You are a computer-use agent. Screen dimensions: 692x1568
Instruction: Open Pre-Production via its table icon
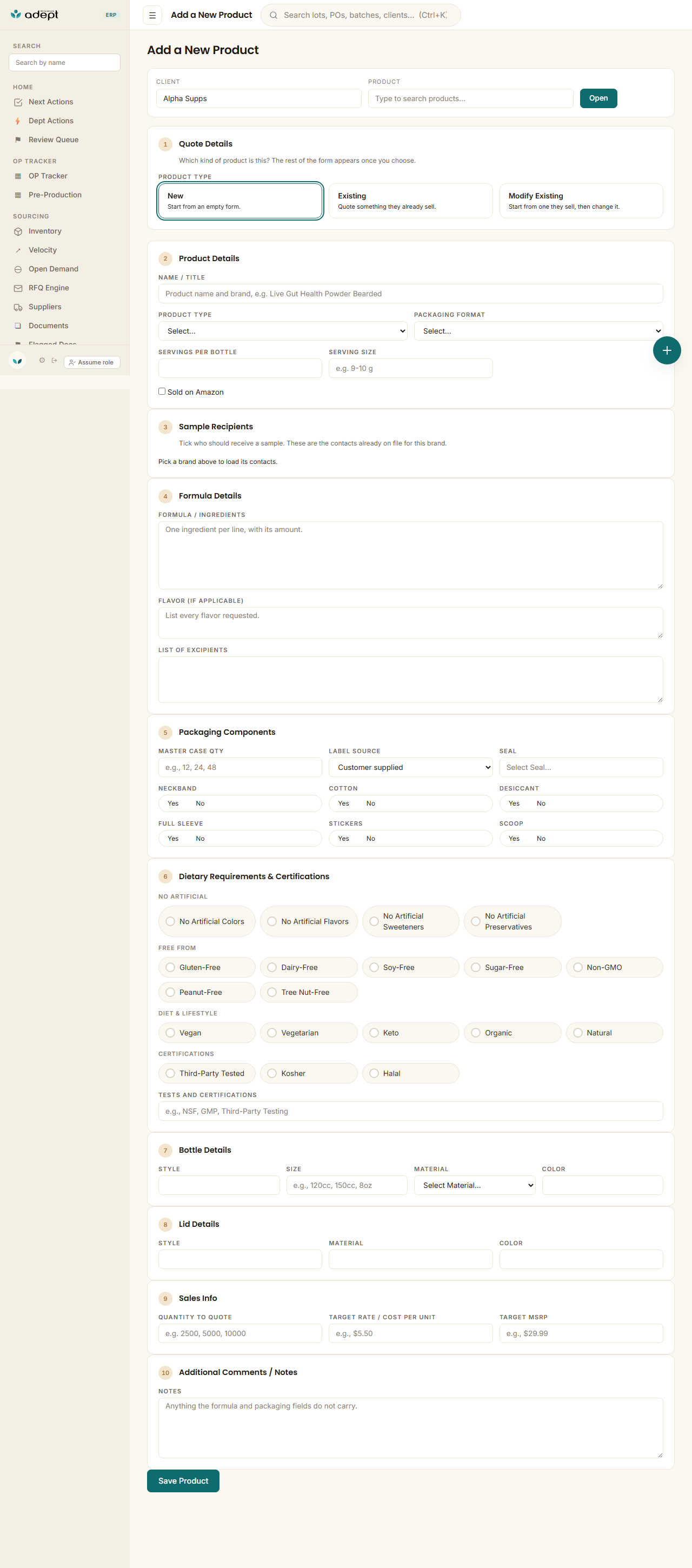coord(18,195)
